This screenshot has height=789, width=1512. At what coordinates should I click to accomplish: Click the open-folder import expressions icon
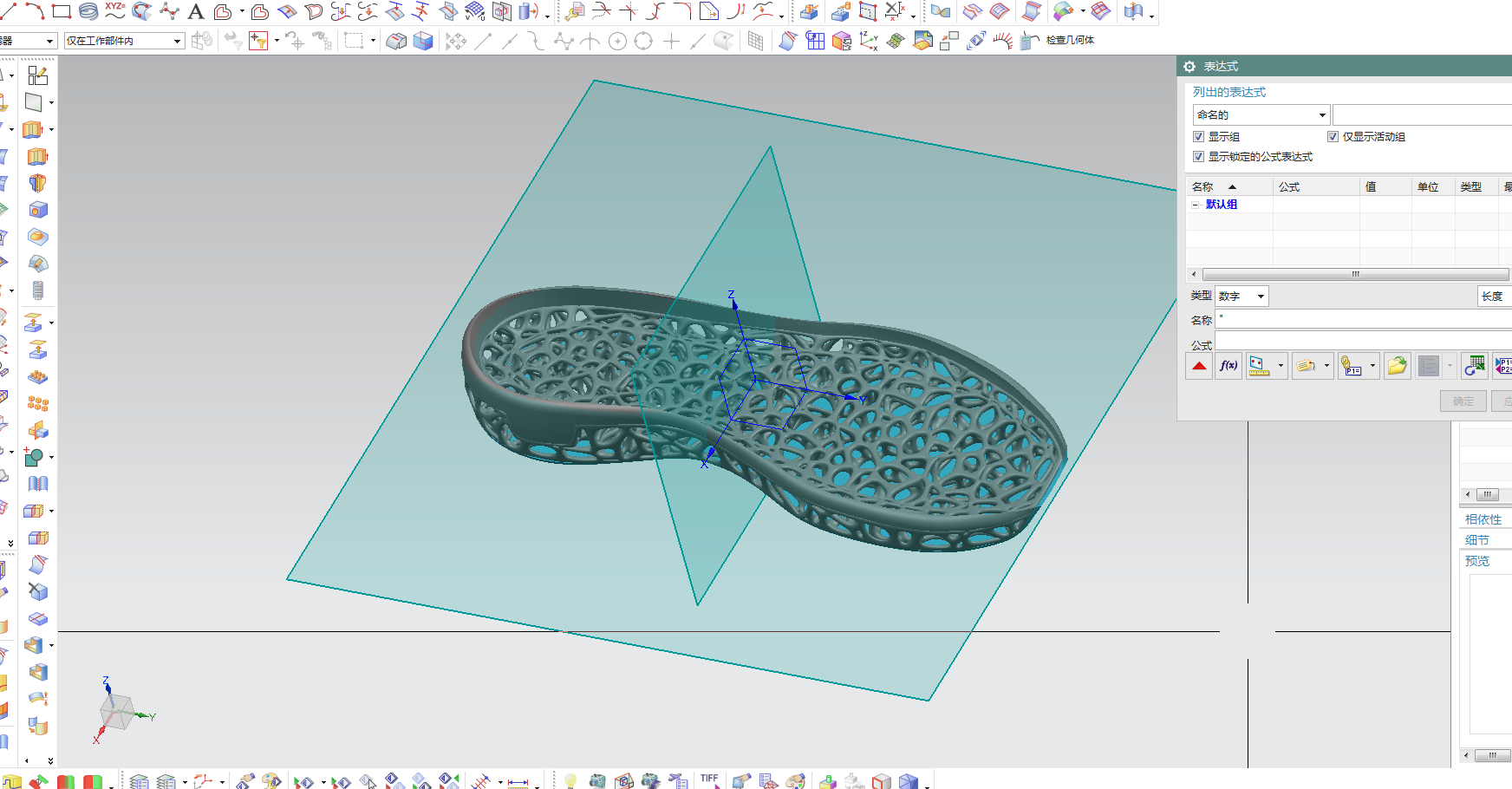pyautogui.click(x=1397, y=366)
